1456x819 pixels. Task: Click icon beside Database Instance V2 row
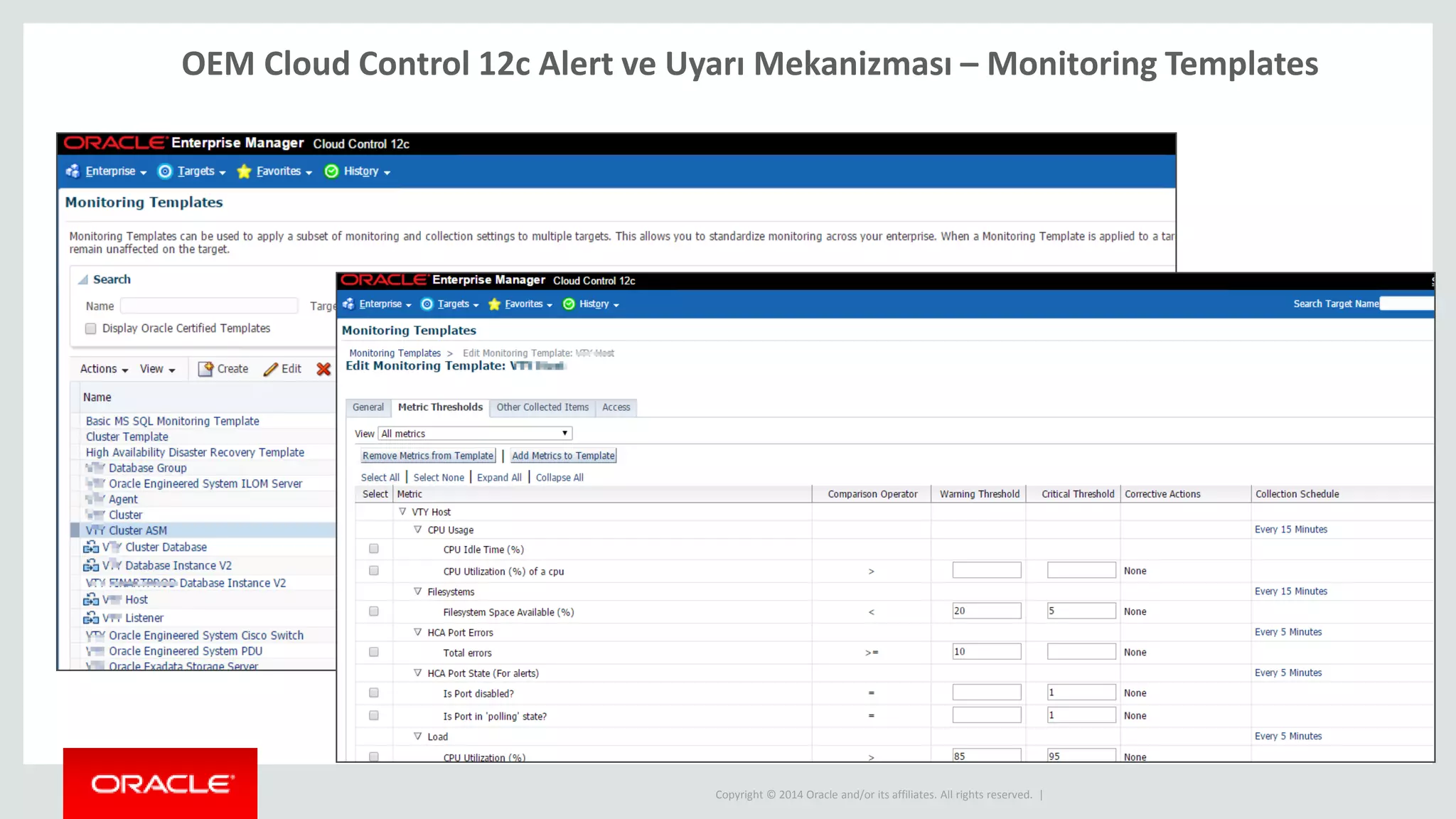point(91,566)
